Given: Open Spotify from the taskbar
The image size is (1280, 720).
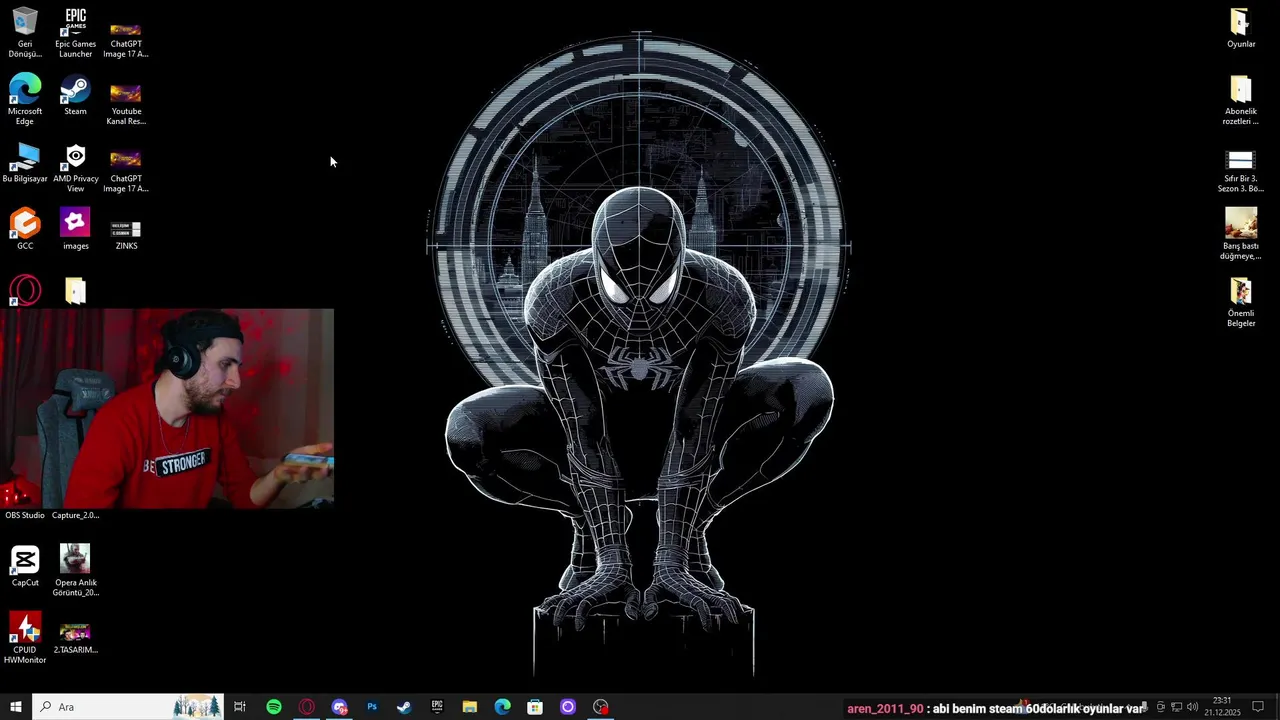Looking at the screenshot, I should pyautogui.click(x=274, y=707).
